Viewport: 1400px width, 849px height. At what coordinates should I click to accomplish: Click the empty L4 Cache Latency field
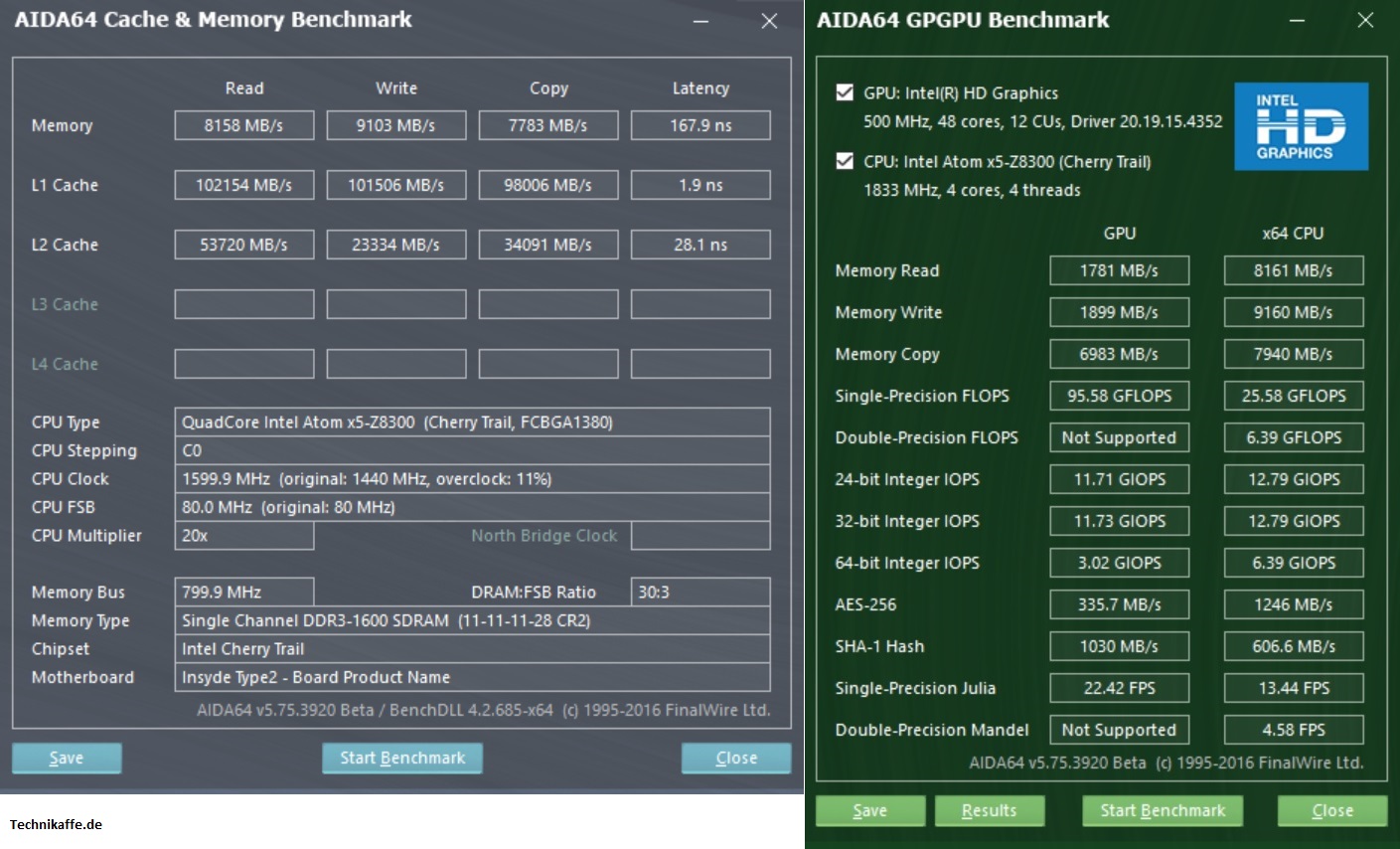(700, 364)
